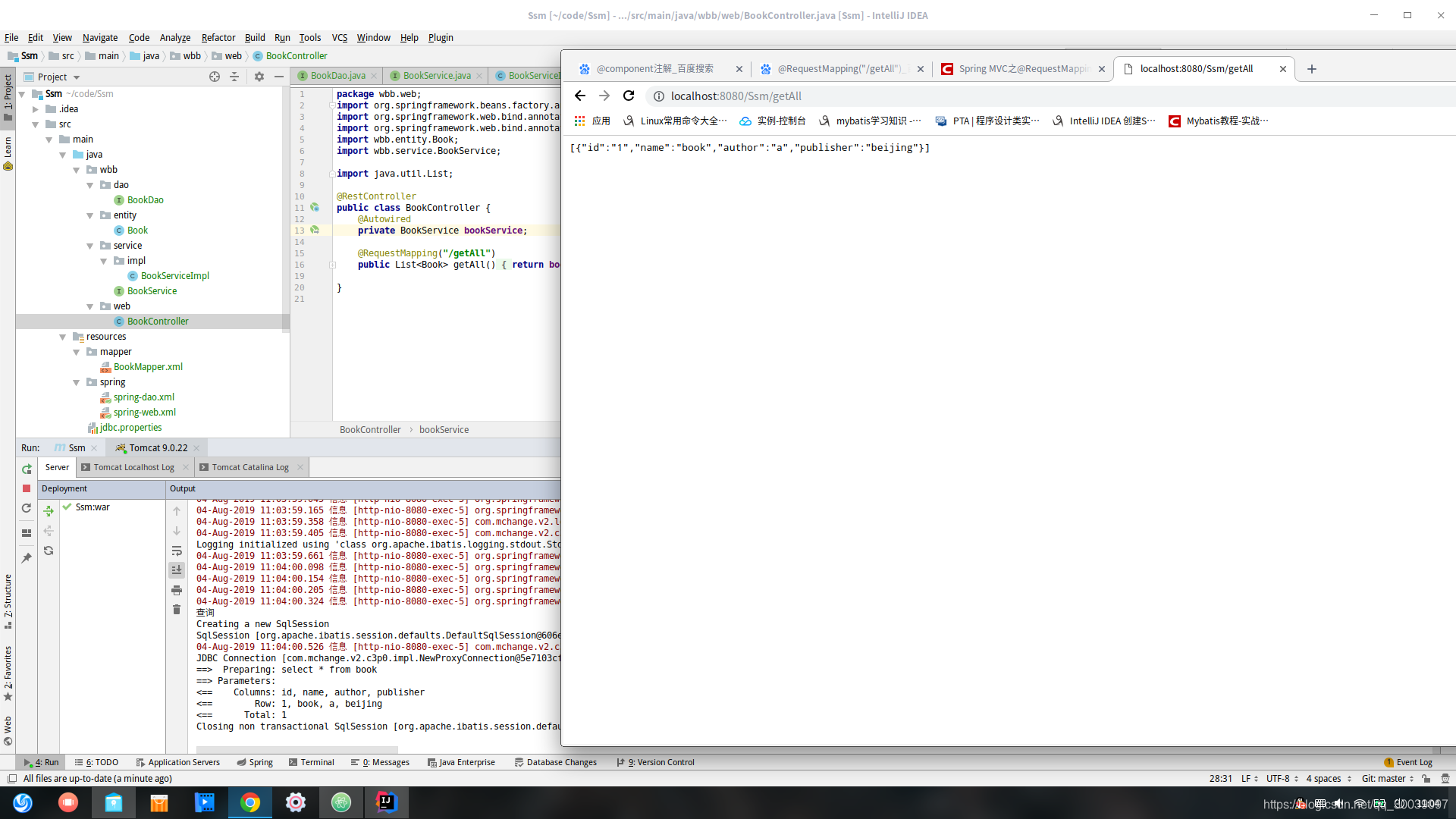Select spring-web.xml file
1456x819 pixels.
click(144, 413)
